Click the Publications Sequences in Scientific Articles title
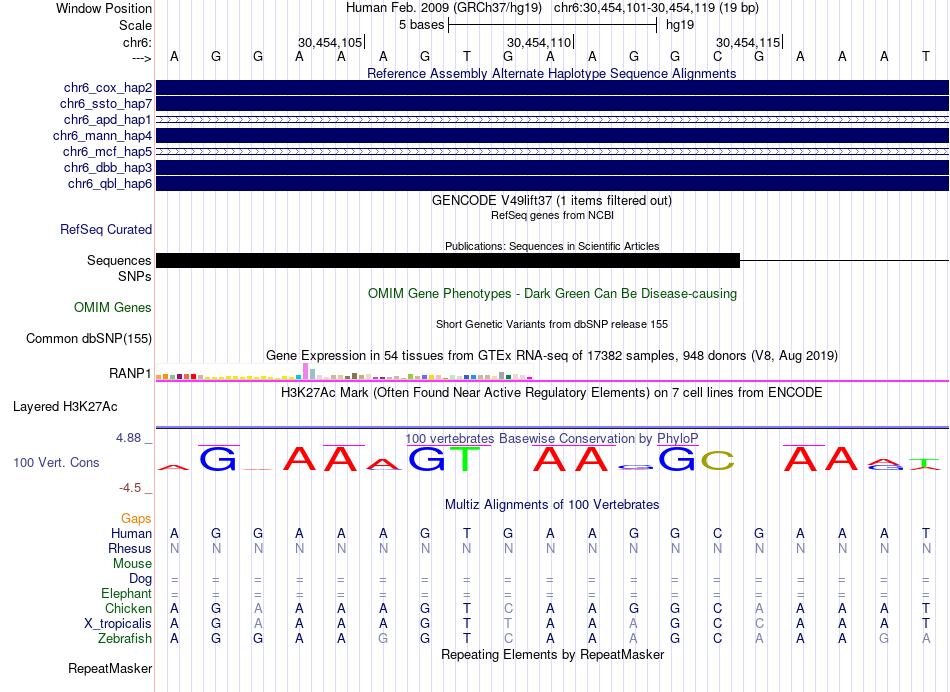Image resolution: width=950 pixels, height=692 pixels. 552,246
